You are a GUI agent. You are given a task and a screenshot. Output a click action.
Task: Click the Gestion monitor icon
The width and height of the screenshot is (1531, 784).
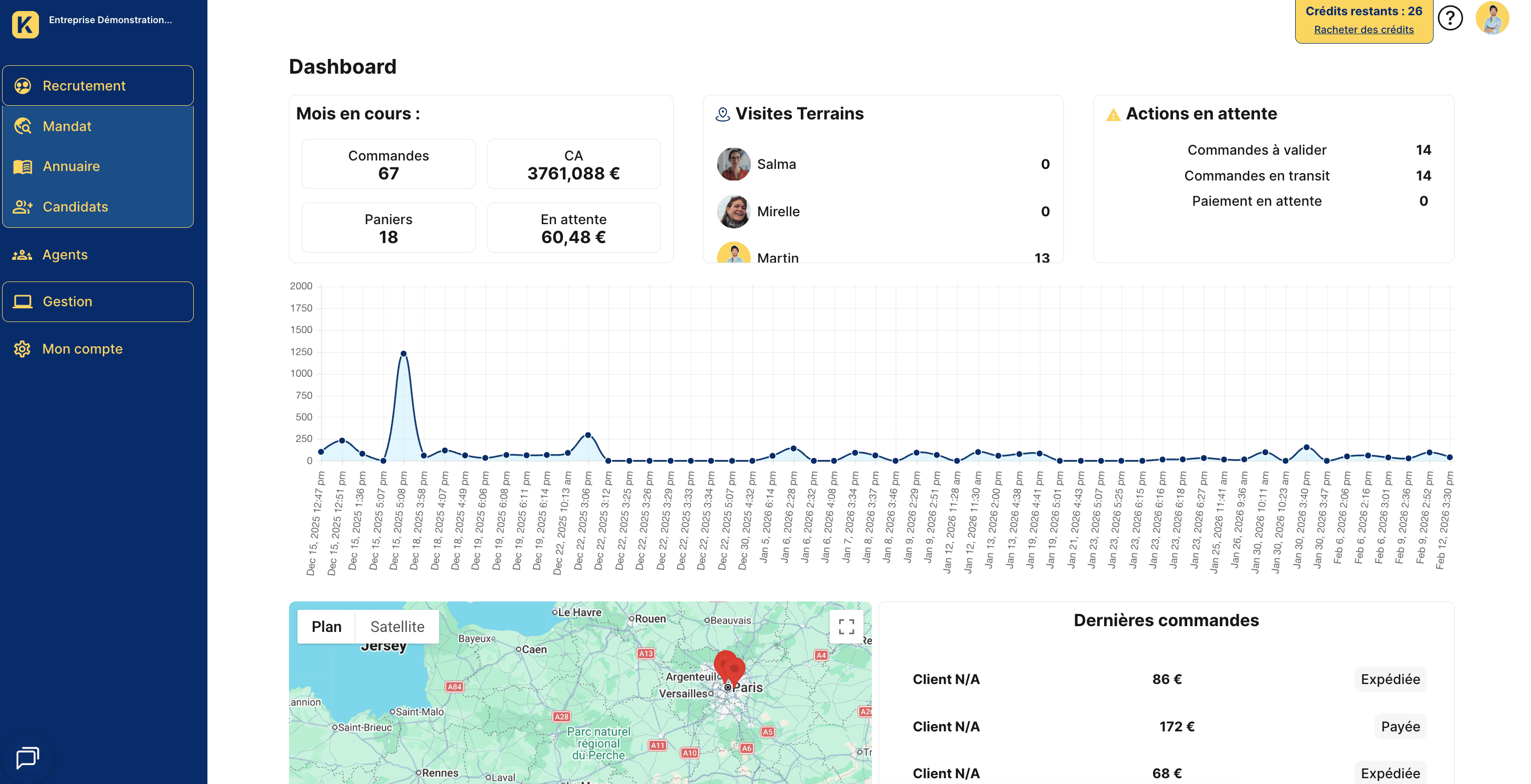click(22, 301)
